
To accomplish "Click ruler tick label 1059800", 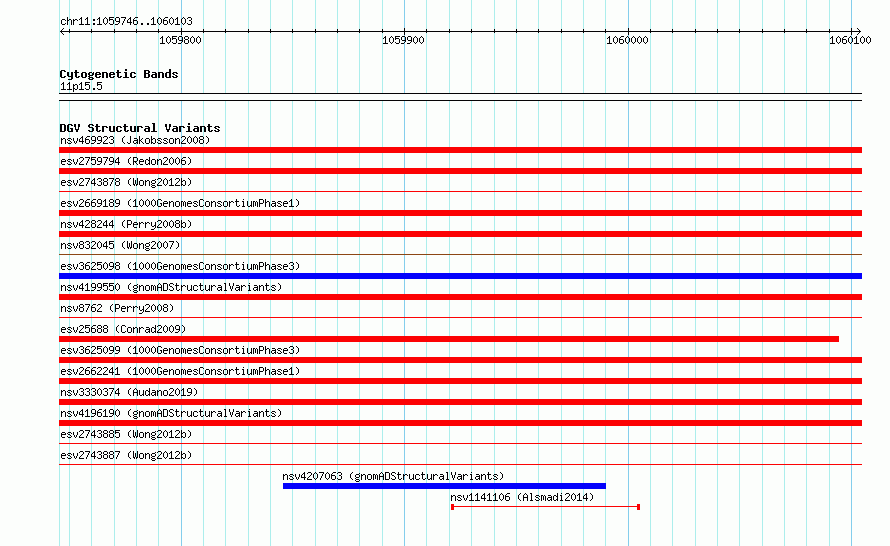I will [x=180, y=40].
